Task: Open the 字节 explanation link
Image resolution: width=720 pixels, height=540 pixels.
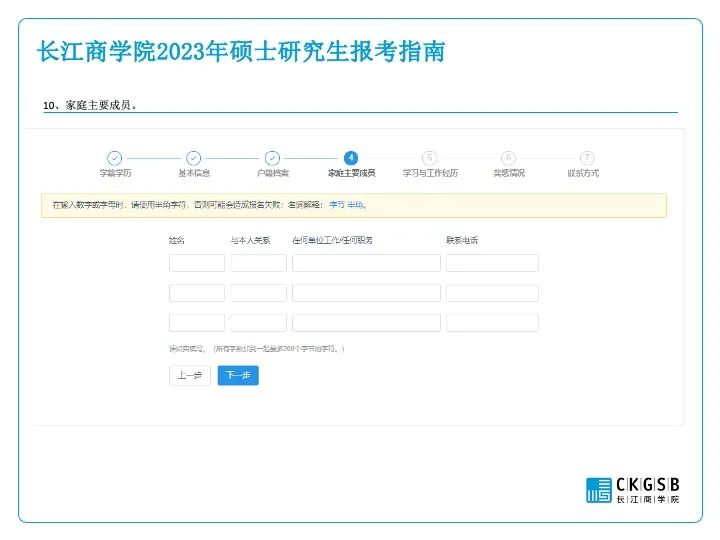Action: pos(337,205)
